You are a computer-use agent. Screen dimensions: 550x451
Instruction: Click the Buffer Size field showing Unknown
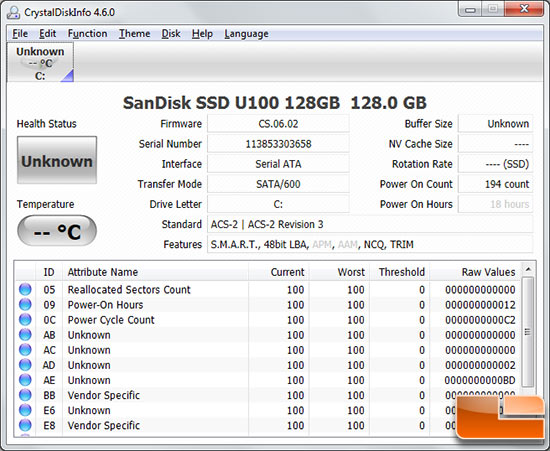(x=496, y=124)
